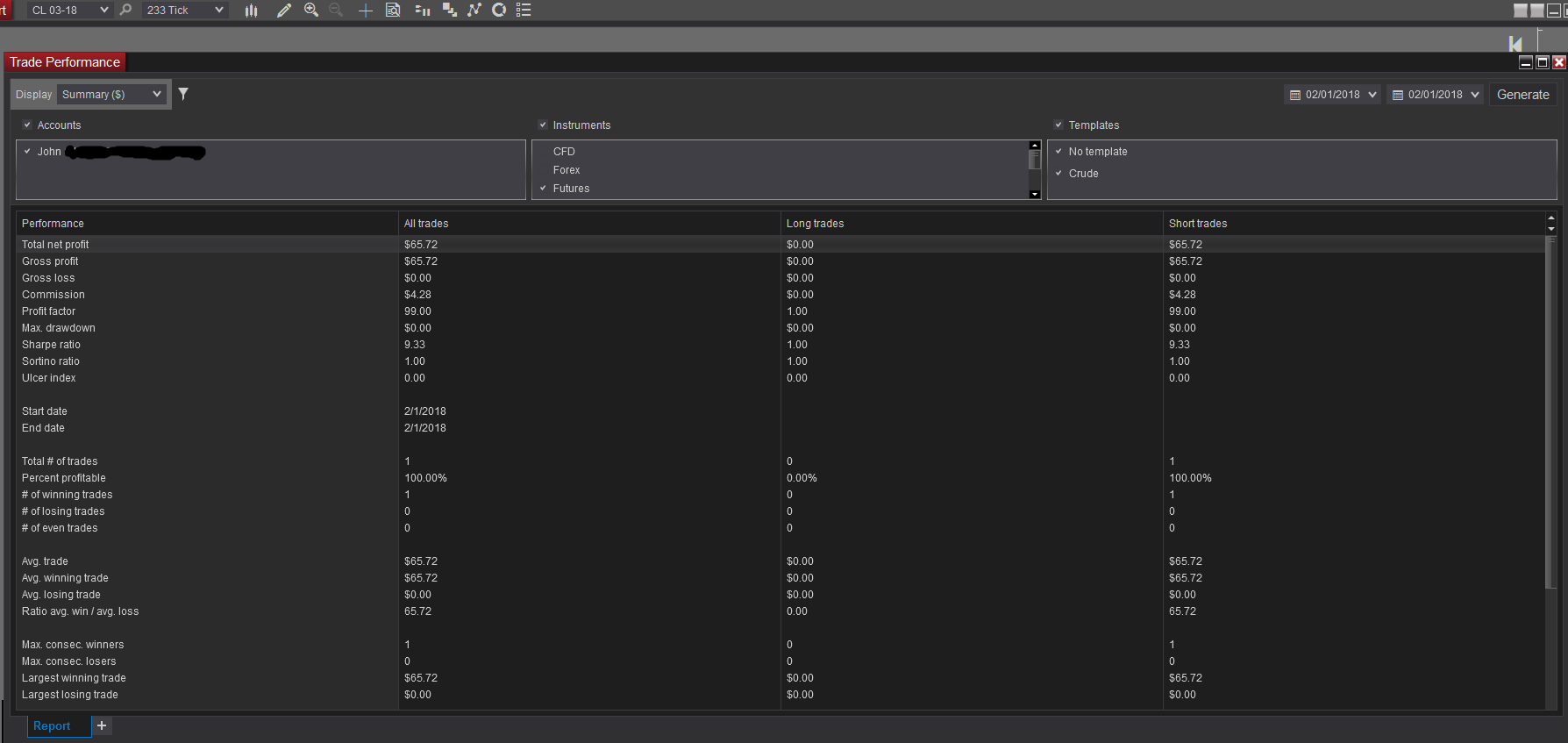Click the Instruments list scroll down arrow
The image size is (1568, 743).
1035,194
